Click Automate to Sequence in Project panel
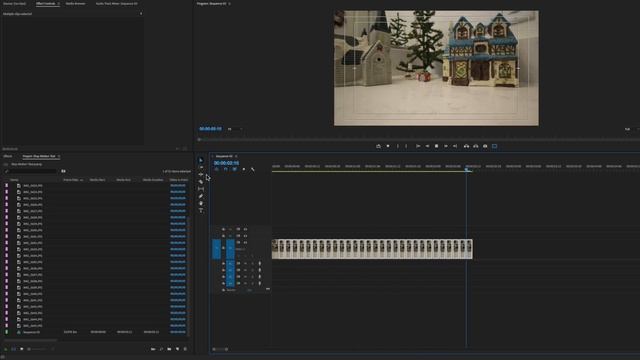Viewport: 640px width, 360px height. click(x=153, y=349)
